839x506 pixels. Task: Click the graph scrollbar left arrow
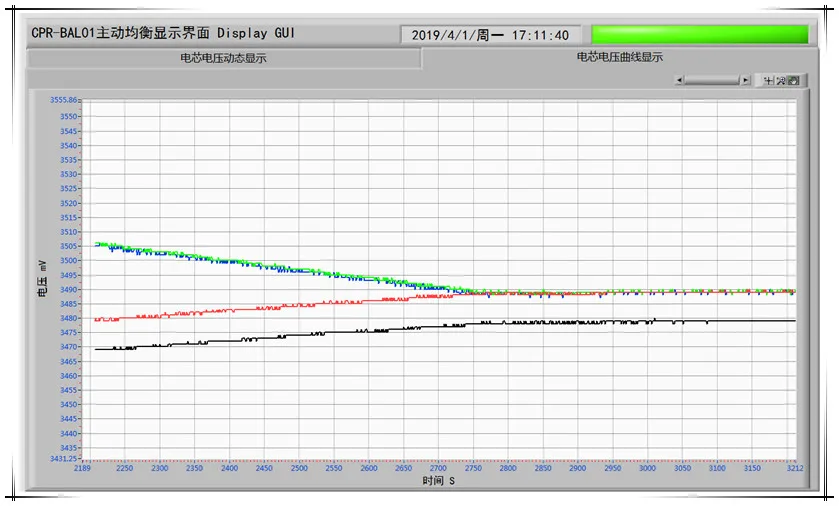pos(680,80)
